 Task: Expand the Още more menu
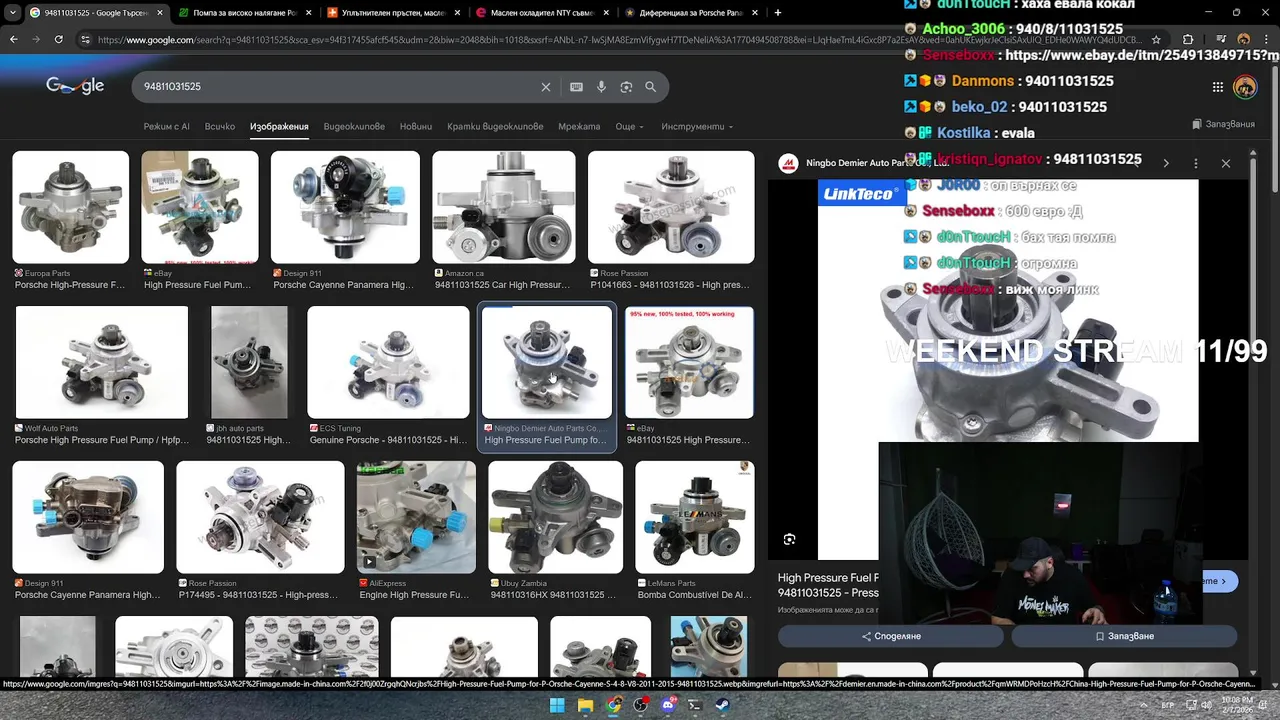tap(629, 127)
